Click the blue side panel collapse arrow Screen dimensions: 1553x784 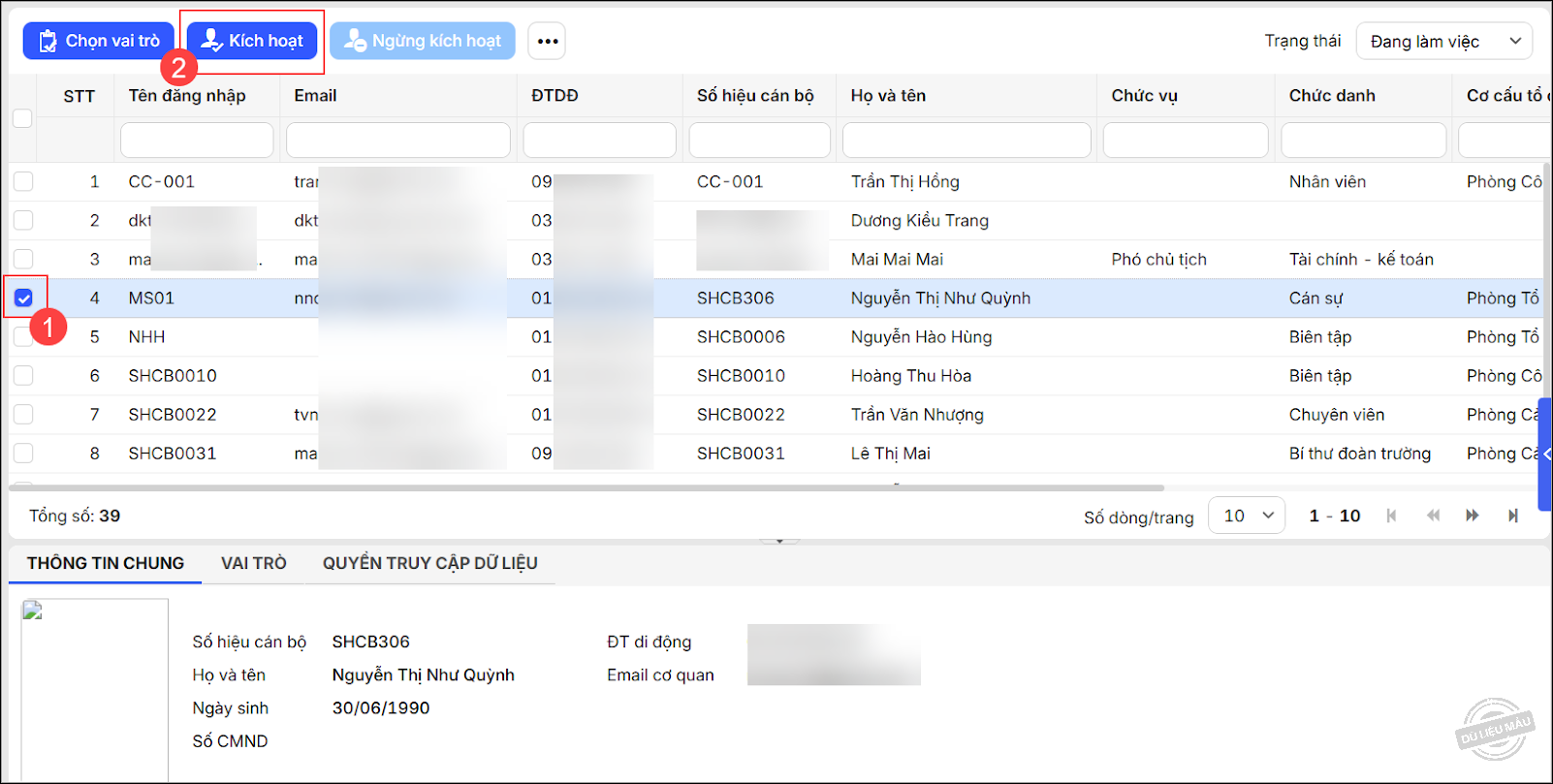click(x=1545, y=454)
